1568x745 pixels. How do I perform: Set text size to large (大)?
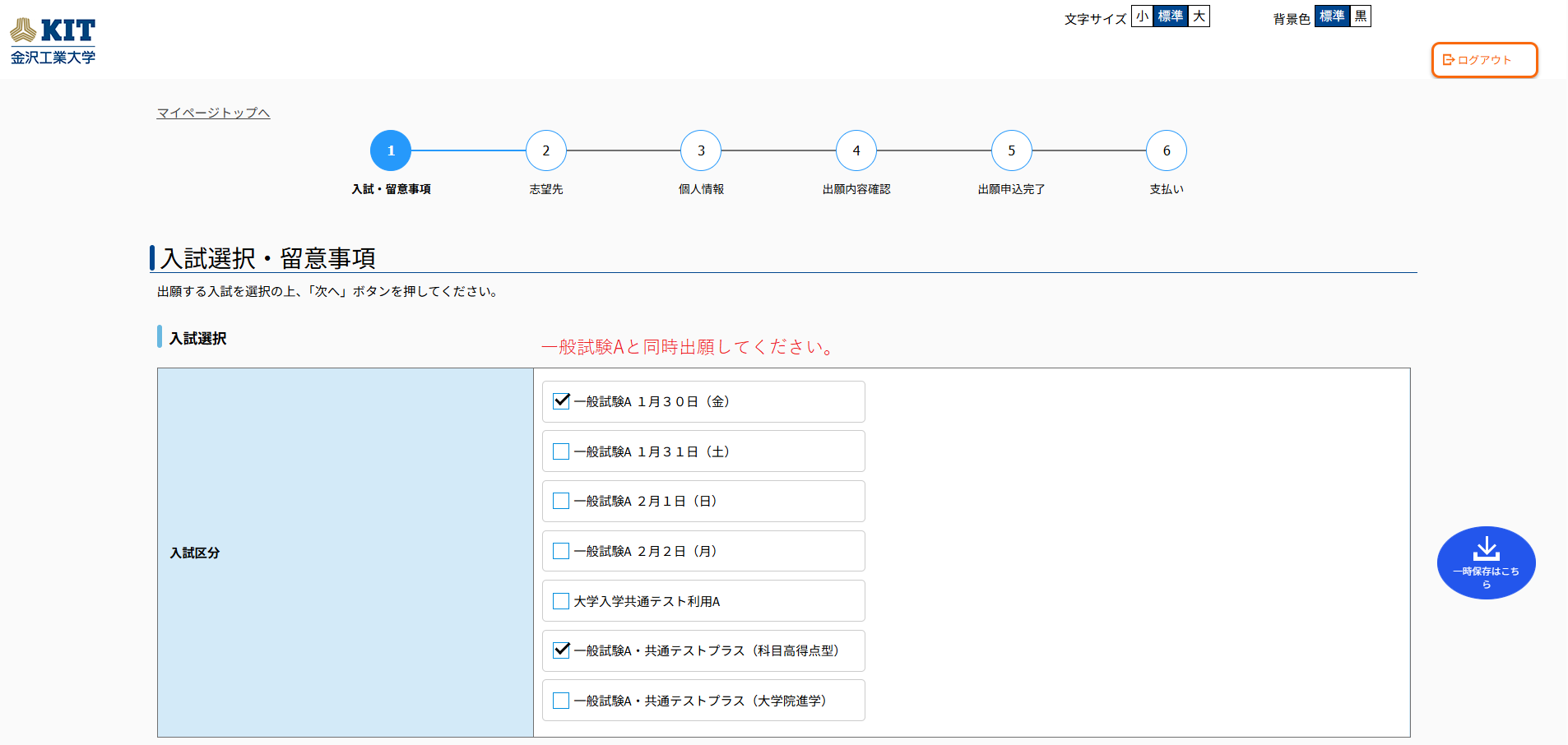pos(1199,16)
